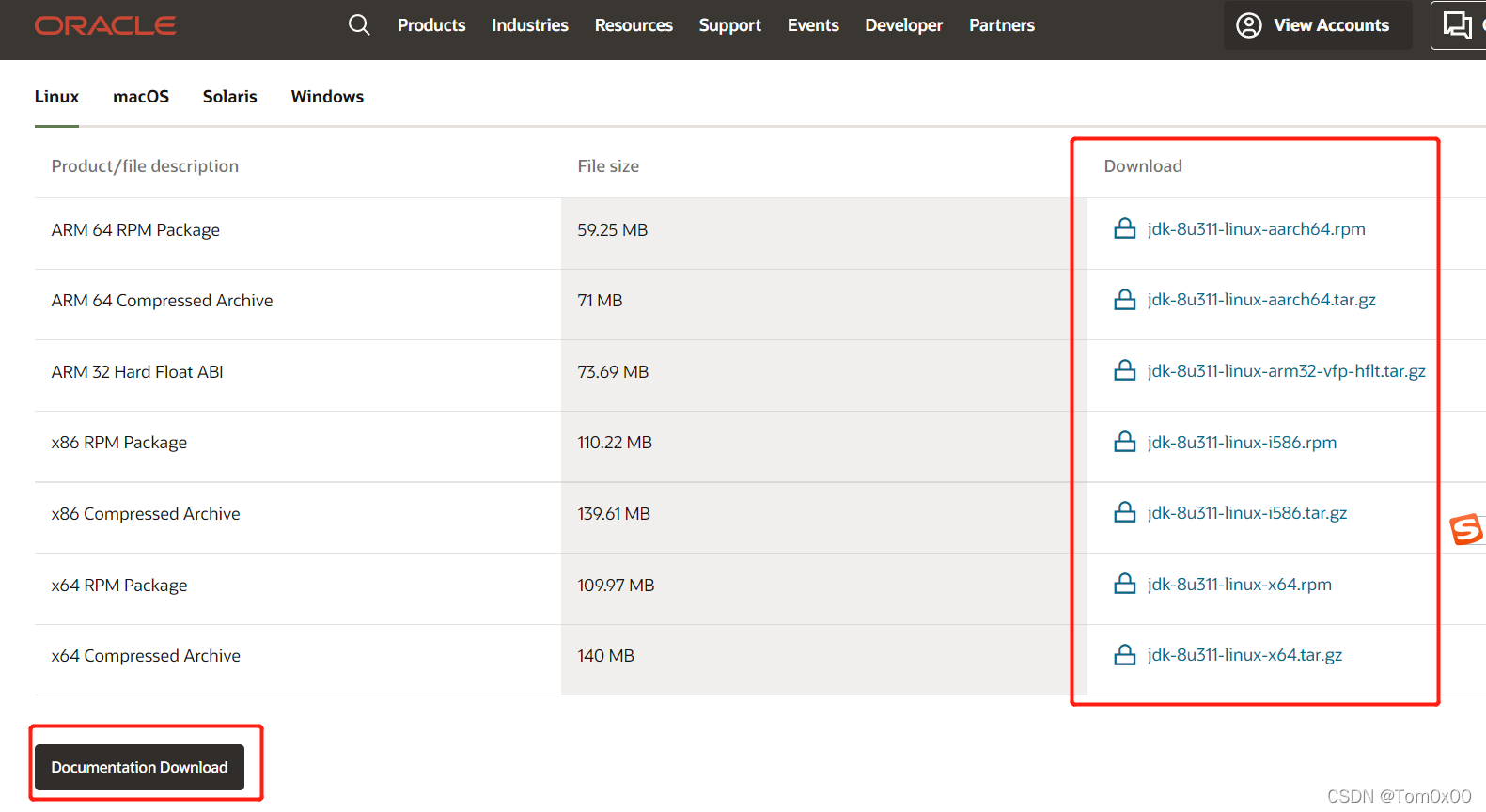Click the 'Download' column header
This screenshot has height=812, width=1486.
pyautogui.click(x=1143, y=166)
